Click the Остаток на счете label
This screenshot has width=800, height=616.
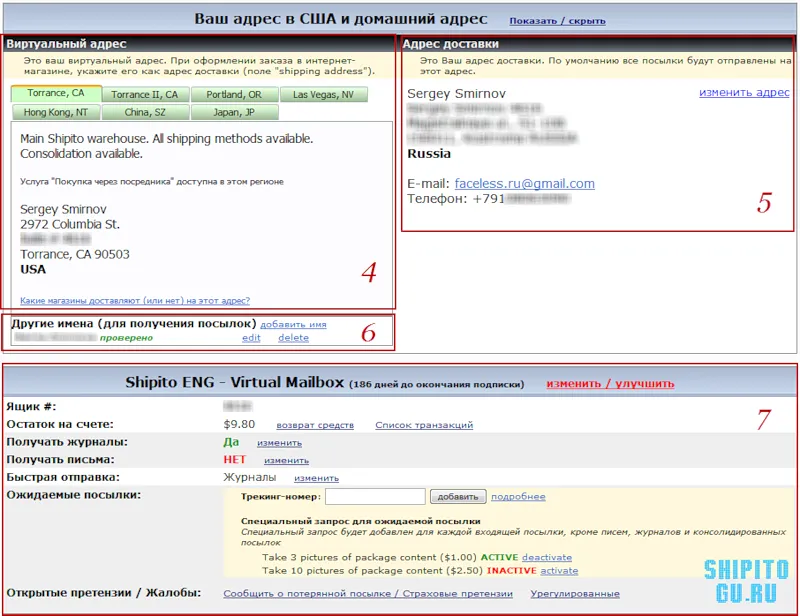click(60, 425)
